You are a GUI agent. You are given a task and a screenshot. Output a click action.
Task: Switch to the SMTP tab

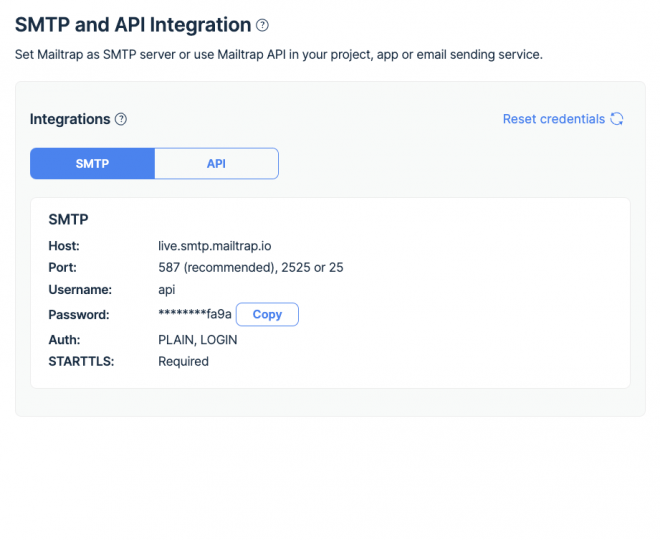92,163
